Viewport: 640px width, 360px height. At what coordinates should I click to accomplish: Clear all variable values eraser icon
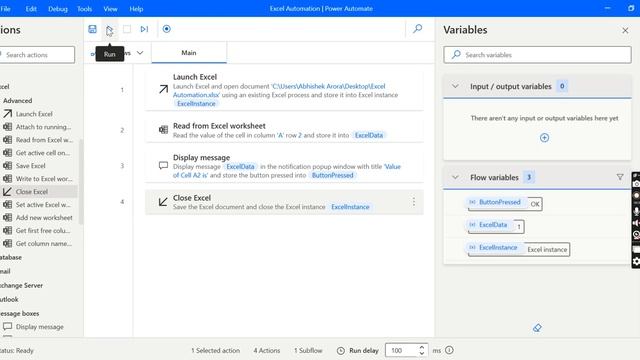(x=537, y=328)
